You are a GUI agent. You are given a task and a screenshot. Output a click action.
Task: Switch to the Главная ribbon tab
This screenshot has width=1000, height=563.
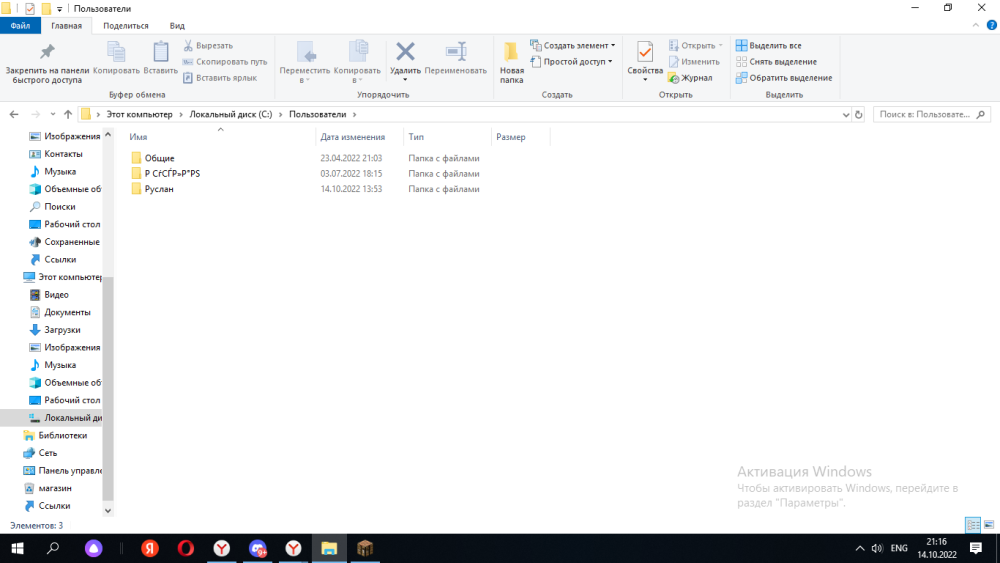66,26
